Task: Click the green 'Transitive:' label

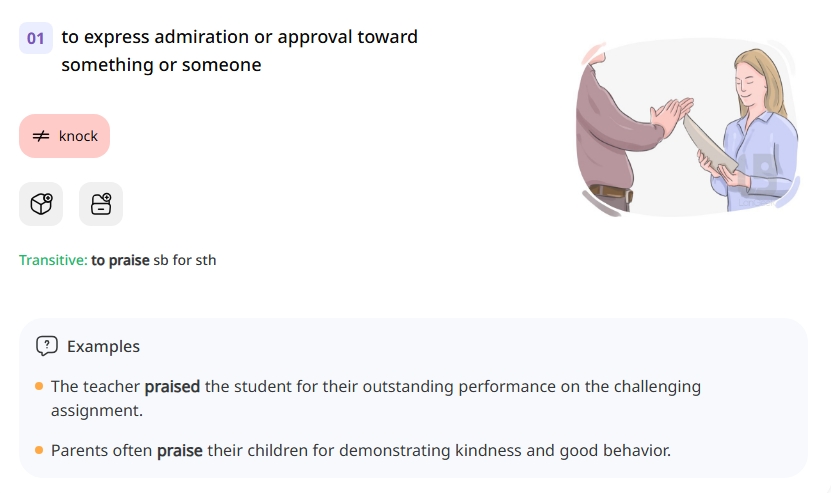Action: coord(53,261)
